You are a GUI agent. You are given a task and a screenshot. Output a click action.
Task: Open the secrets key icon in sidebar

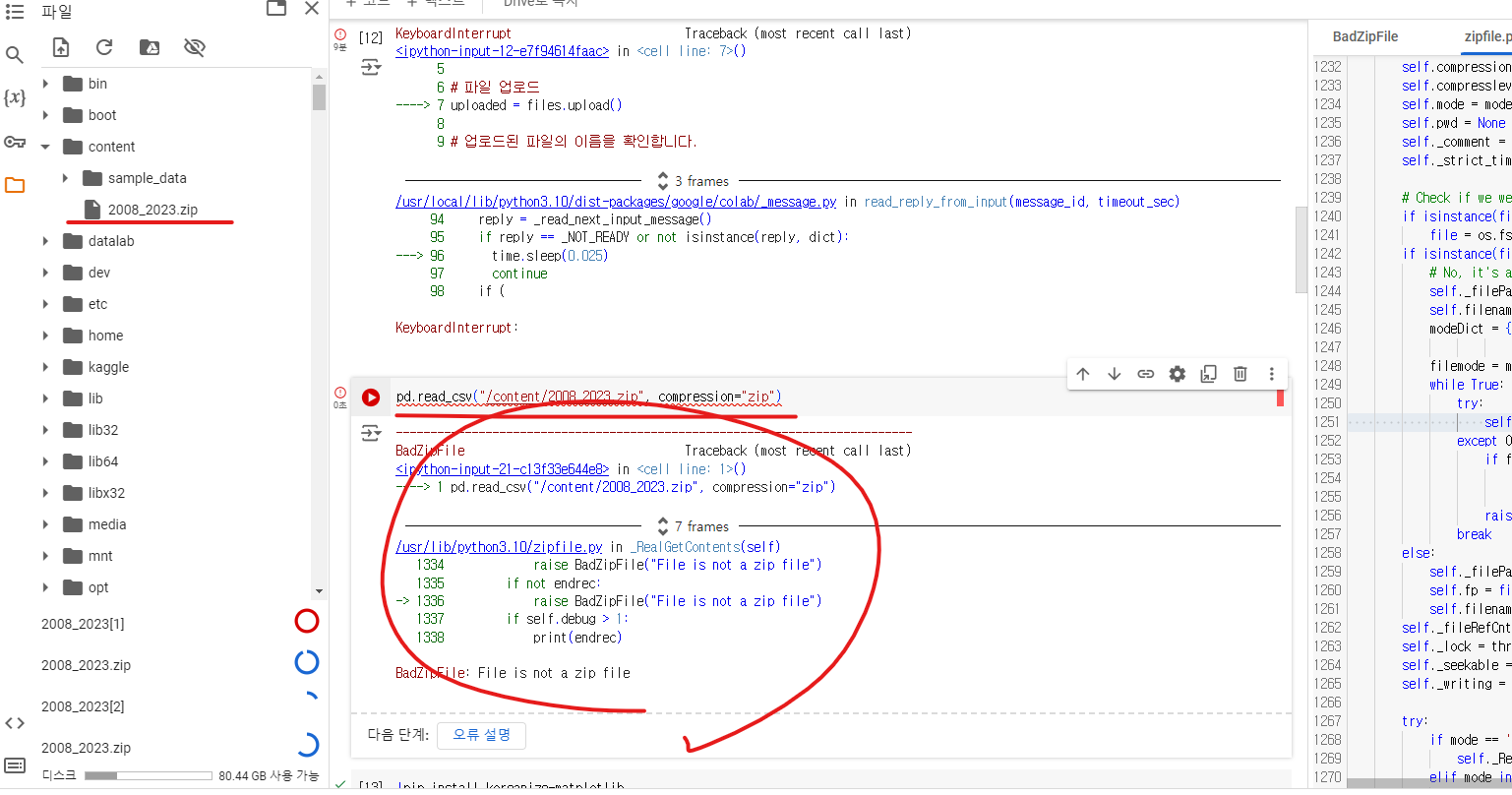[x=15, y=142]
